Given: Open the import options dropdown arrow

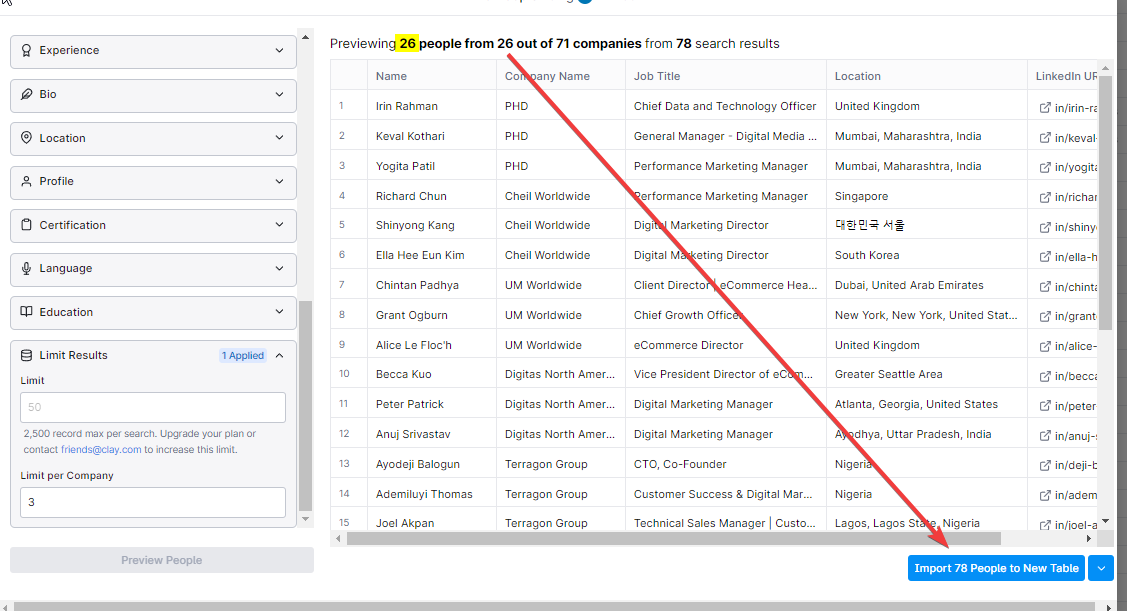Looking at the screenshot, I should click(x=1100, y=568).
